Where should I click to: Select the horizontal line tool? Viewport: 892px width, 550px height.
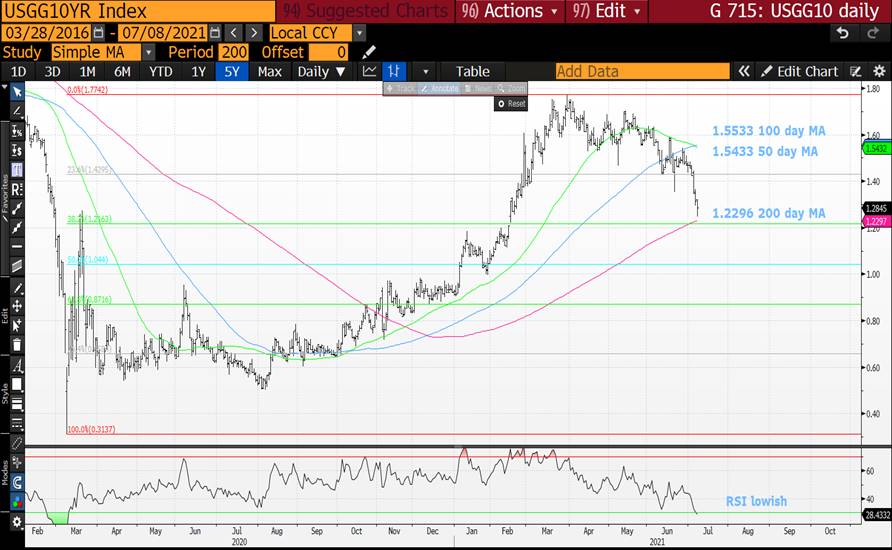pos(17,247)
